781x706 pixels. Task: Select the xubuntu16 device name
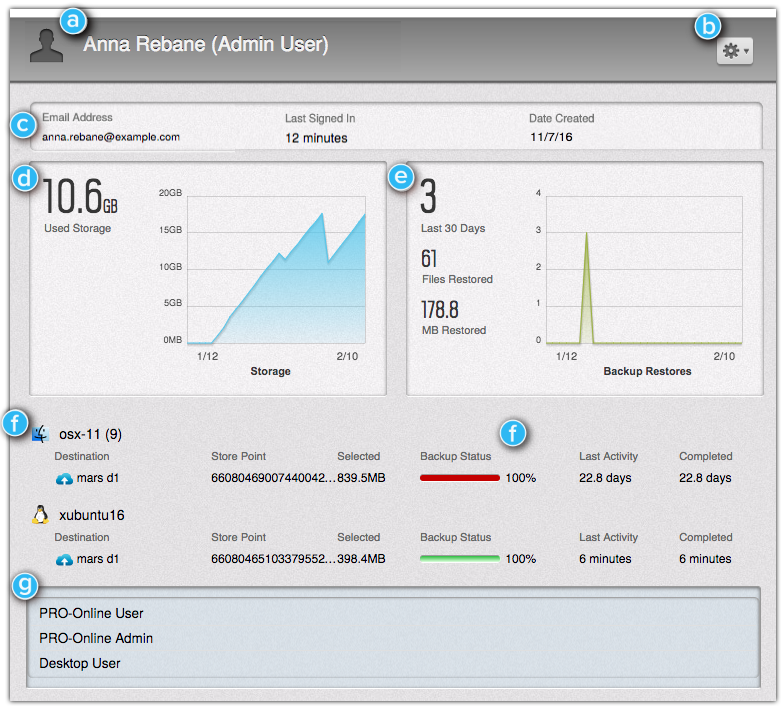click(x=92, y=515)
